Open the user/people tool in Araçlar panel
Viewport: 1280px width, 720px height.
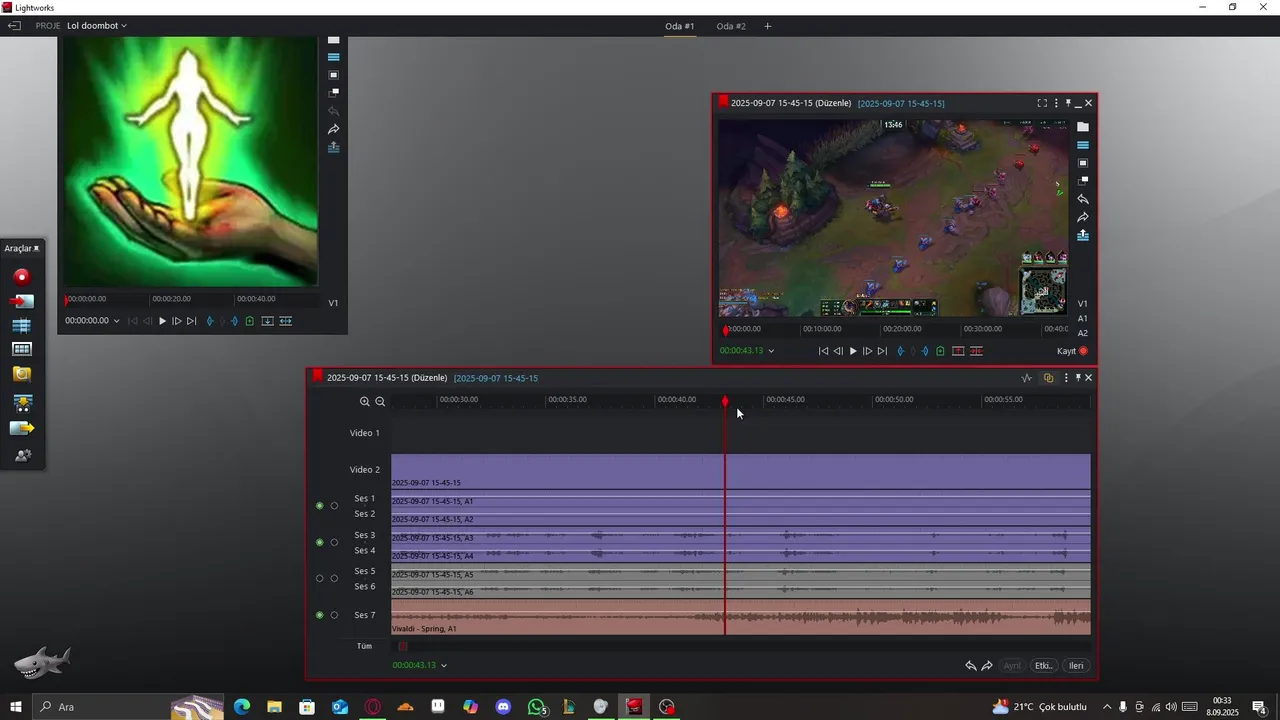(x=22, y=455)
